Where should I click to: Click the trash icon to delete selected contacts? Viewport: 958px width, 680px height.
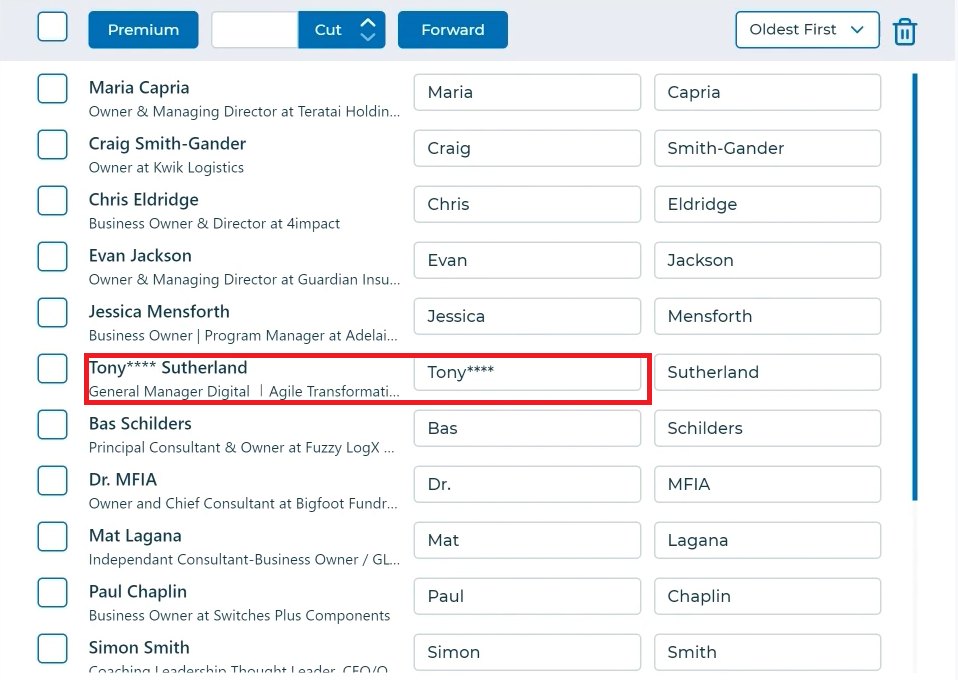(905, 31)
